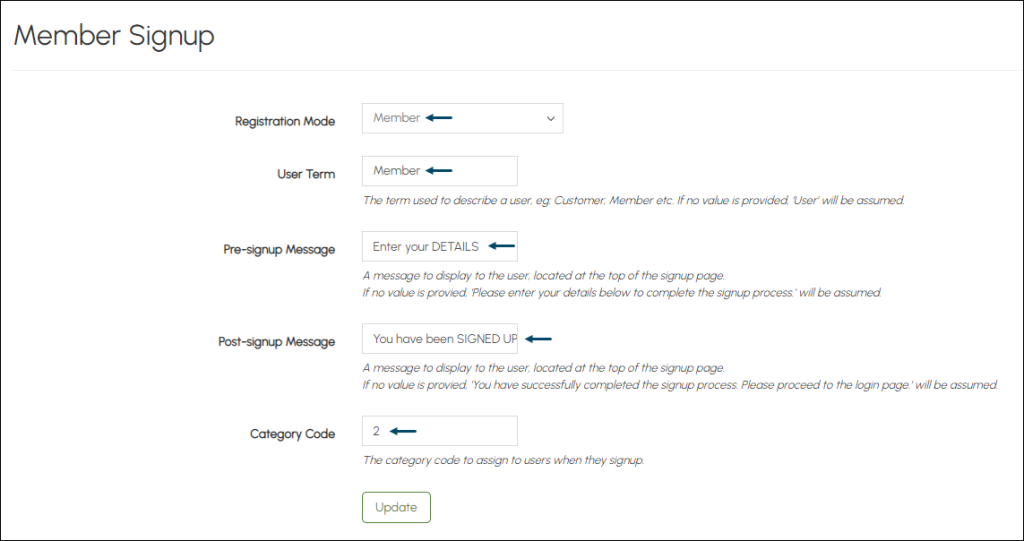Click the category code help text
Screen dimensions: 1024x541
point(504,460)
